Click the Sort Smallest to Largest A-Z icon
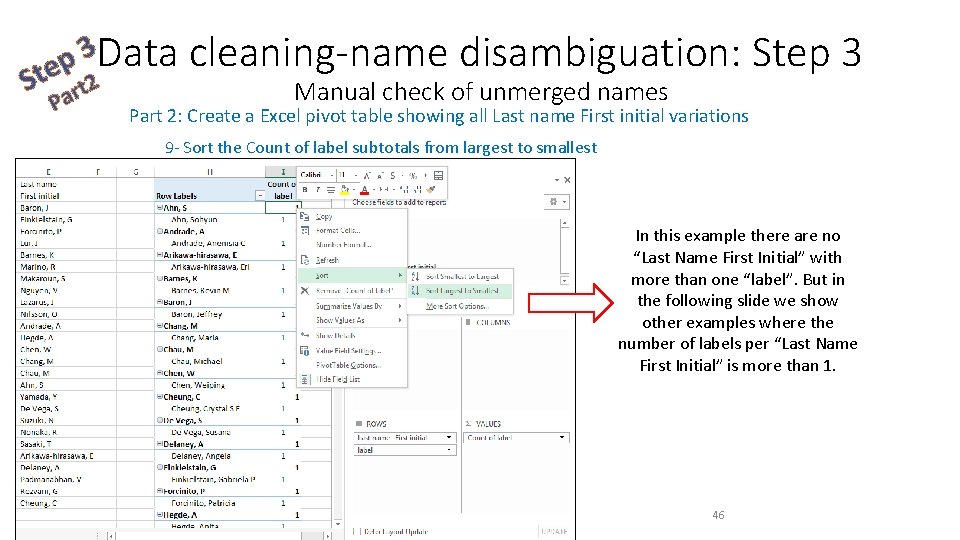Viewport: 960px width, 540px height. click(416, 277)
